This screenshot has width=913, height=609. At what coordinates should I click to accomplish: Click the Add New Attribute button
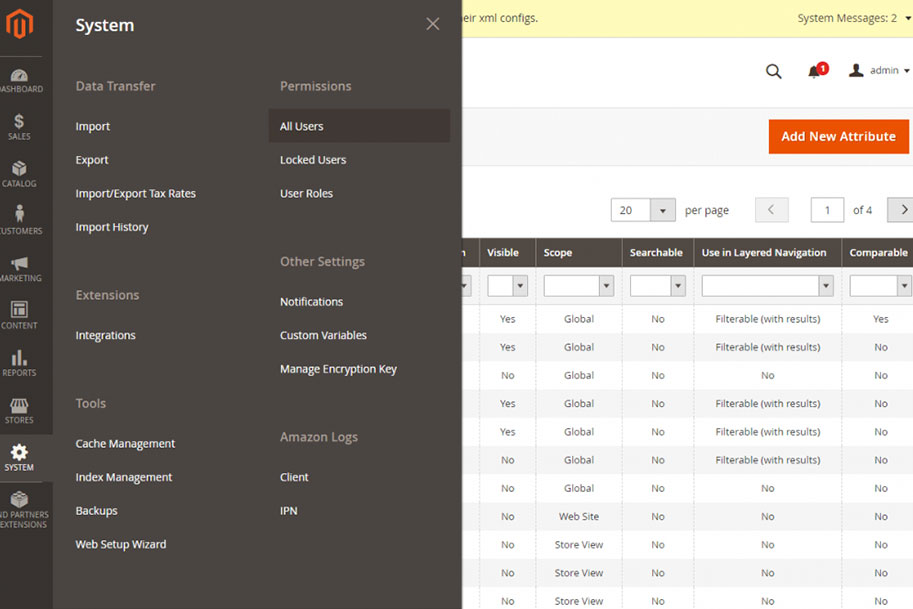point(838,136)
